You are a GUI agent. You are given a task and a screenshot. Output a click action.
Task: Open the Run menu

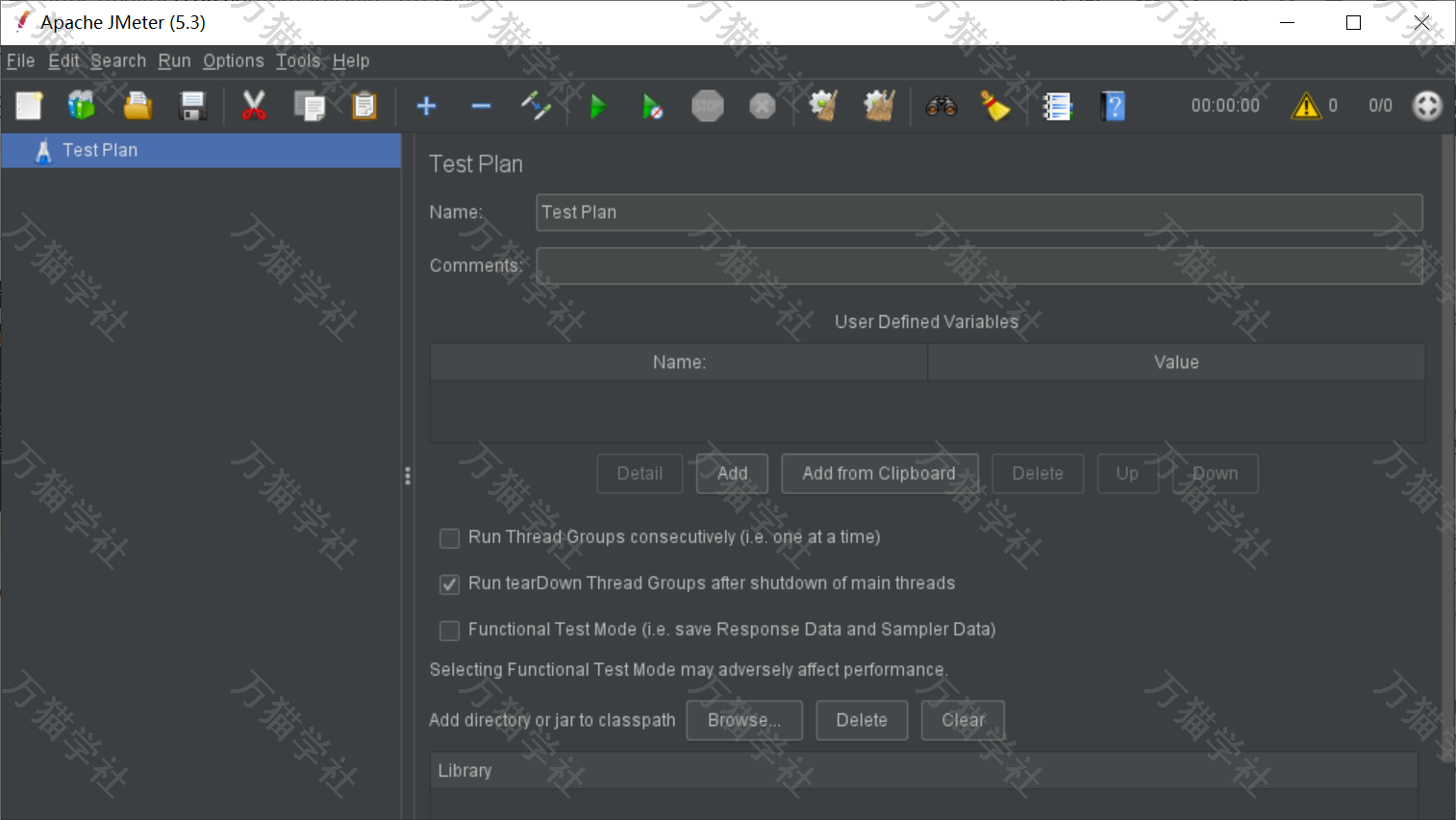[174, 61]
